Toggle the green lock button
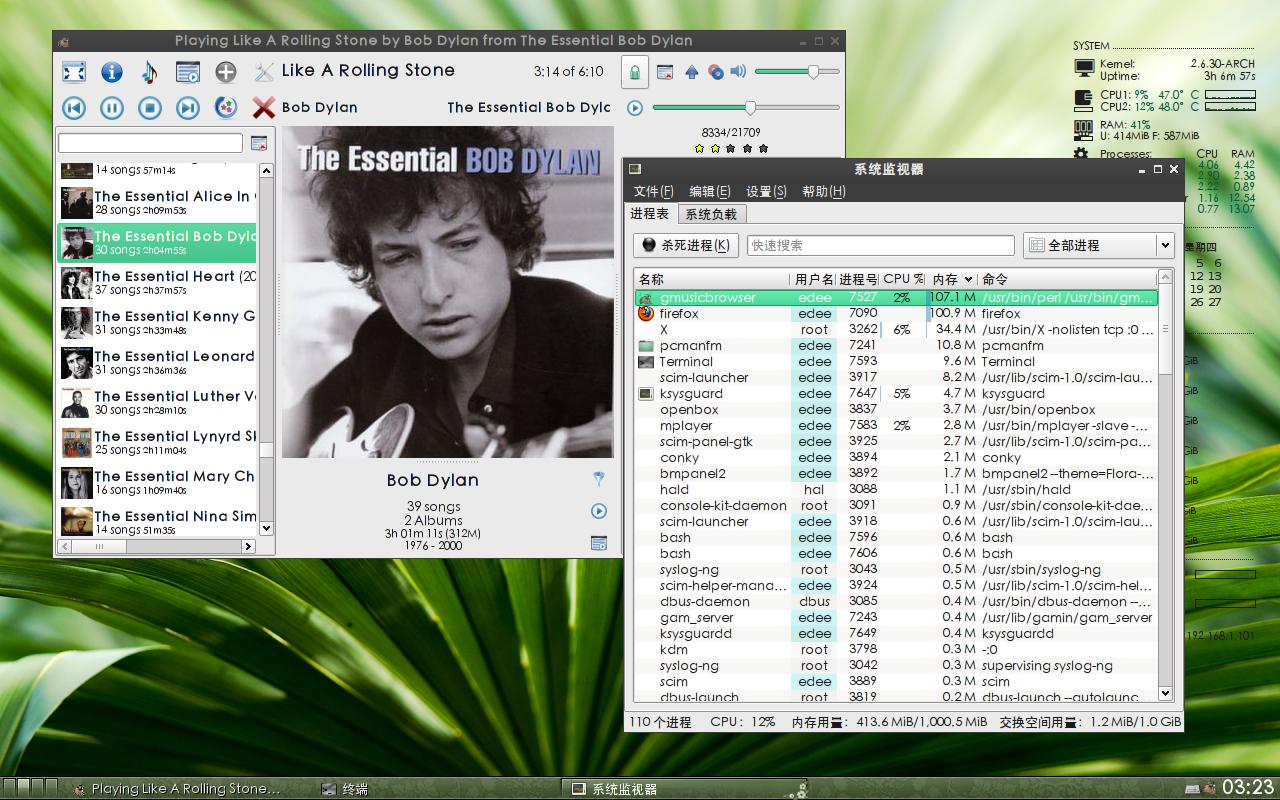 pyautogui.click(x=634, y=72)
